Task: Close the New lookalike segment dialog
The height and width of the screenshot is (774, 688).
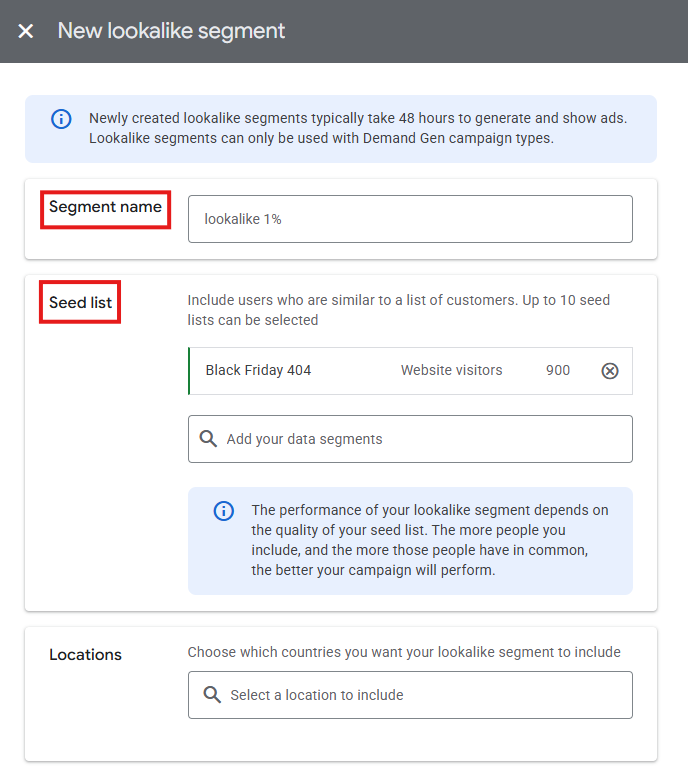Action: pyautogui.click(x=26, y=31)
